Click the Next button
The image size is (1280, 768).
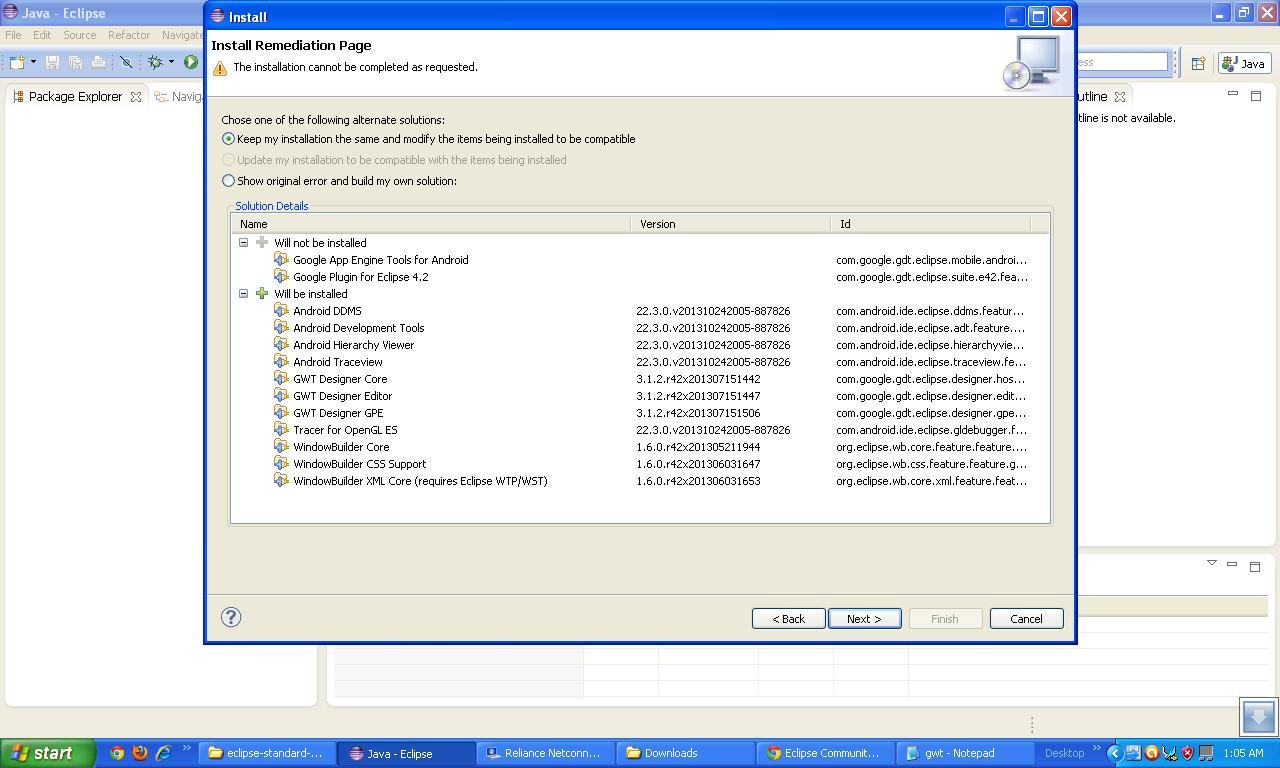coord(865,619)
